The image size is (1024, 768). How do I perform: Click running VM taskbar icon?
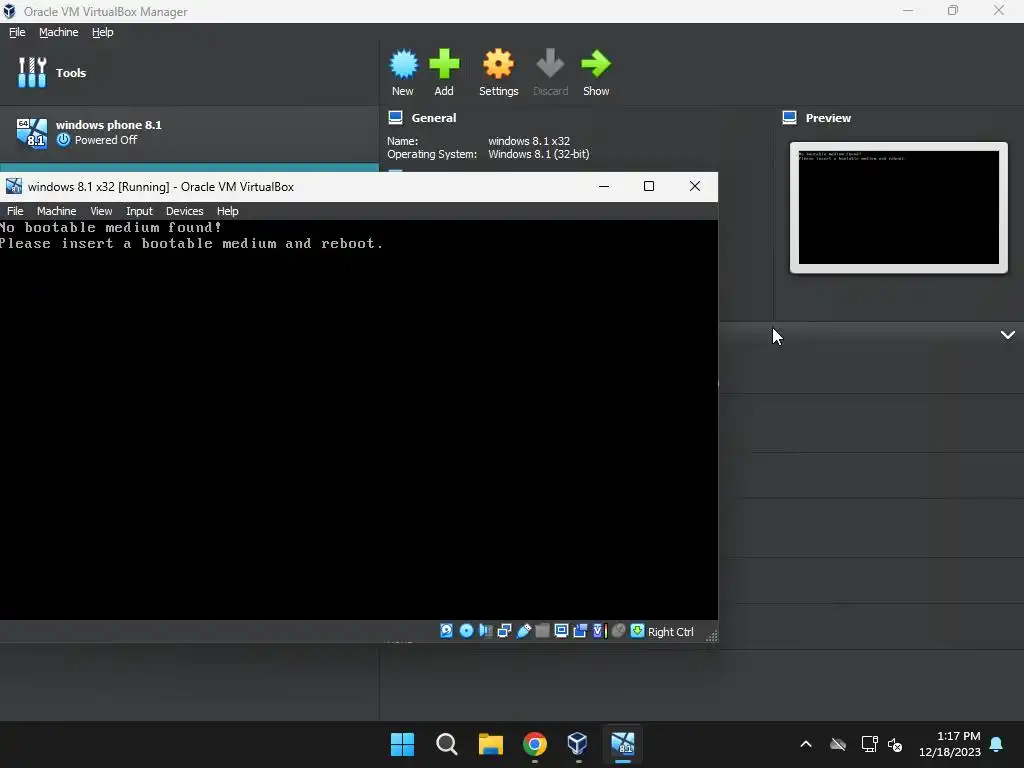point(622,744)
